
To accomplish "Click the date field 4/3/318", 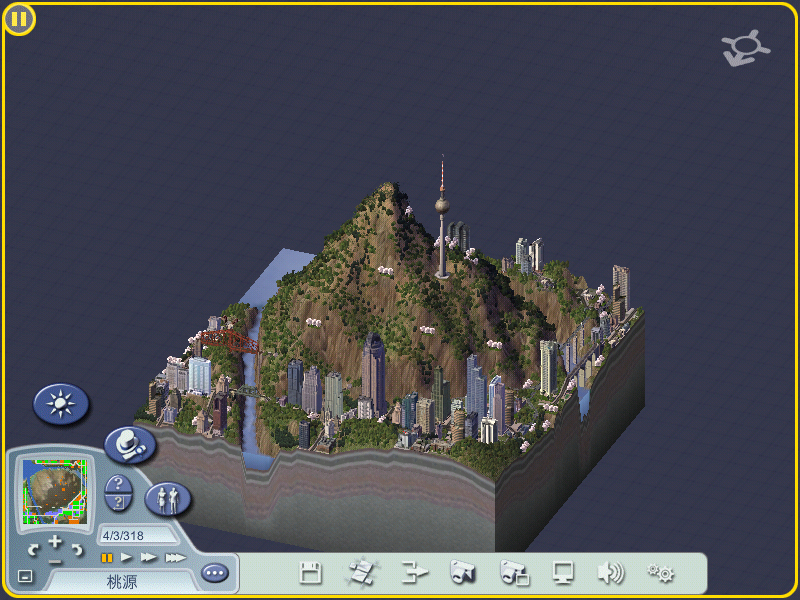I will [137, 536].
